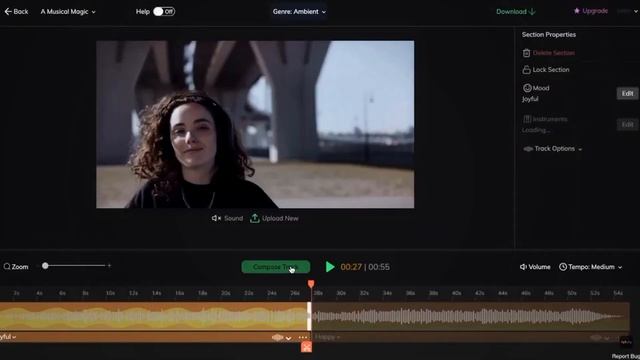Open the Tempo: Medium dropdown

coord(591,267)
